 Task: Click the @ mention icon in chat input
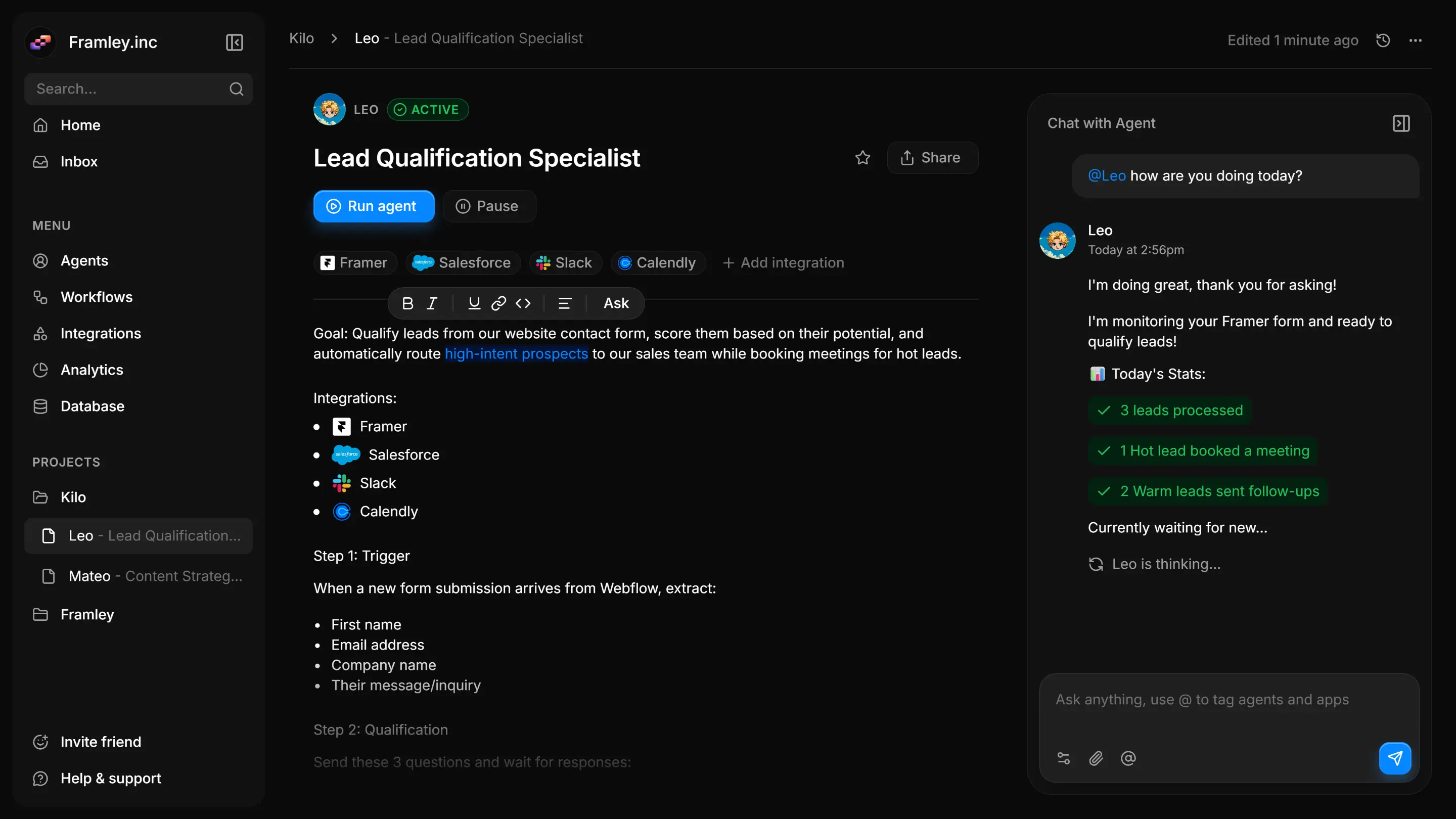(1128, 758)
